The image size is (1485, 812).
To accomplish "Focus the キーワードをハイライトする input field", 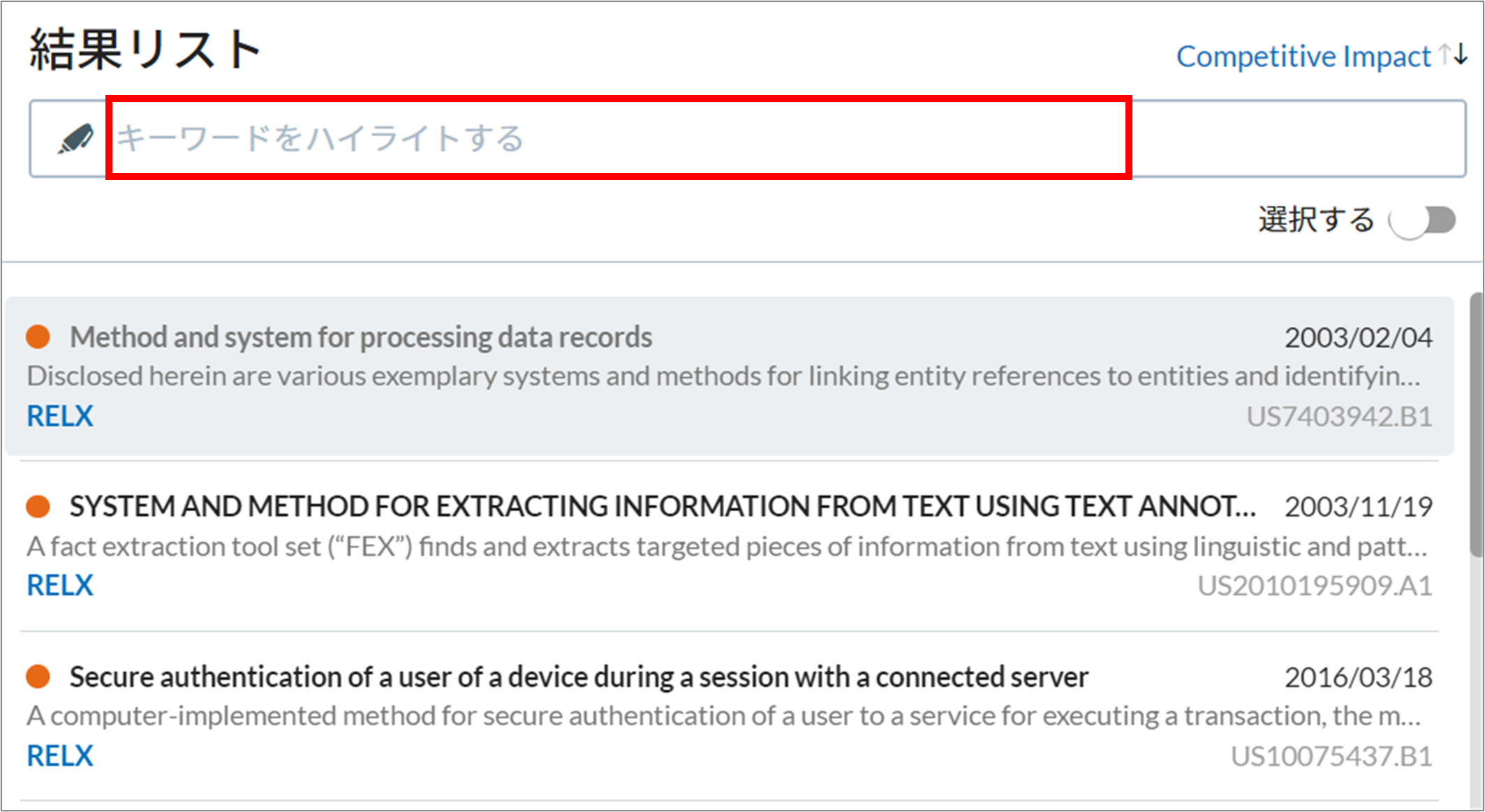I will tap(747, 138).
